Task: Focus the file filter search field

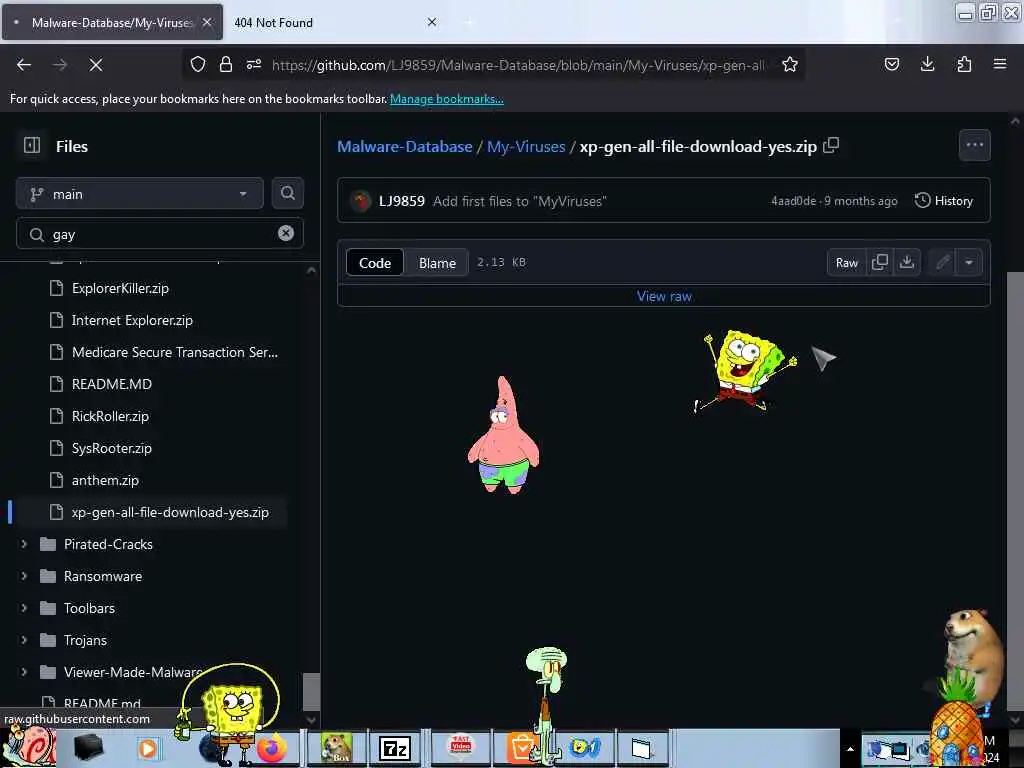Action: (x=160, y=233)
